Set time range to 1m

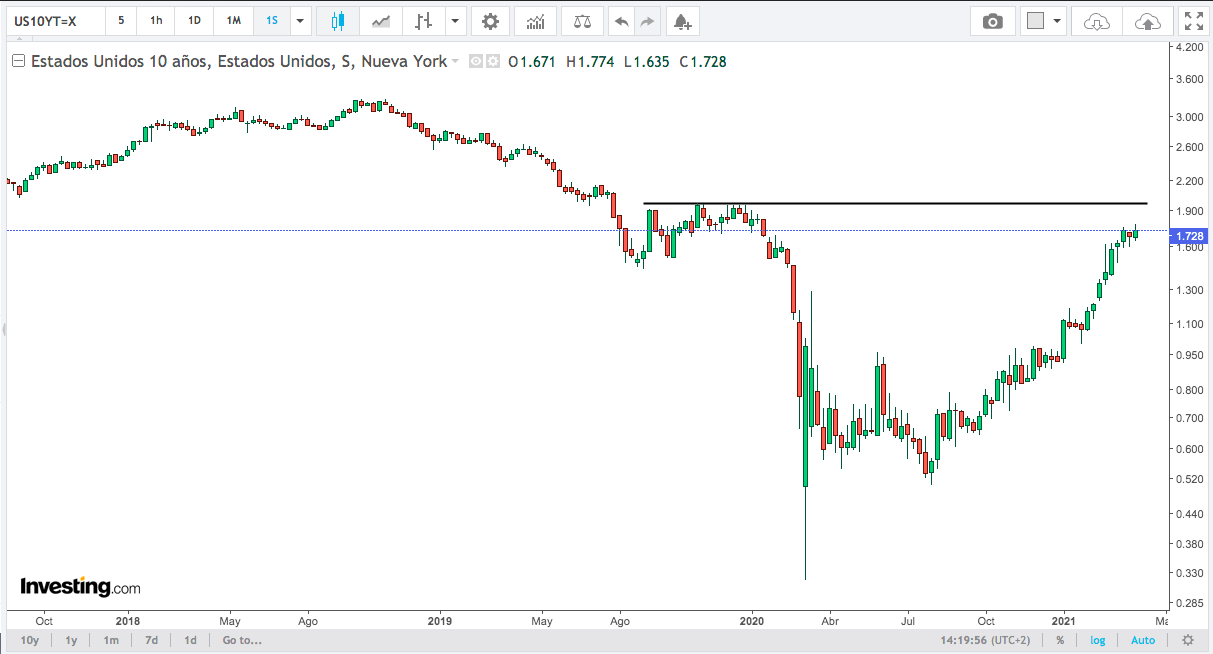(x=111, y=640)
